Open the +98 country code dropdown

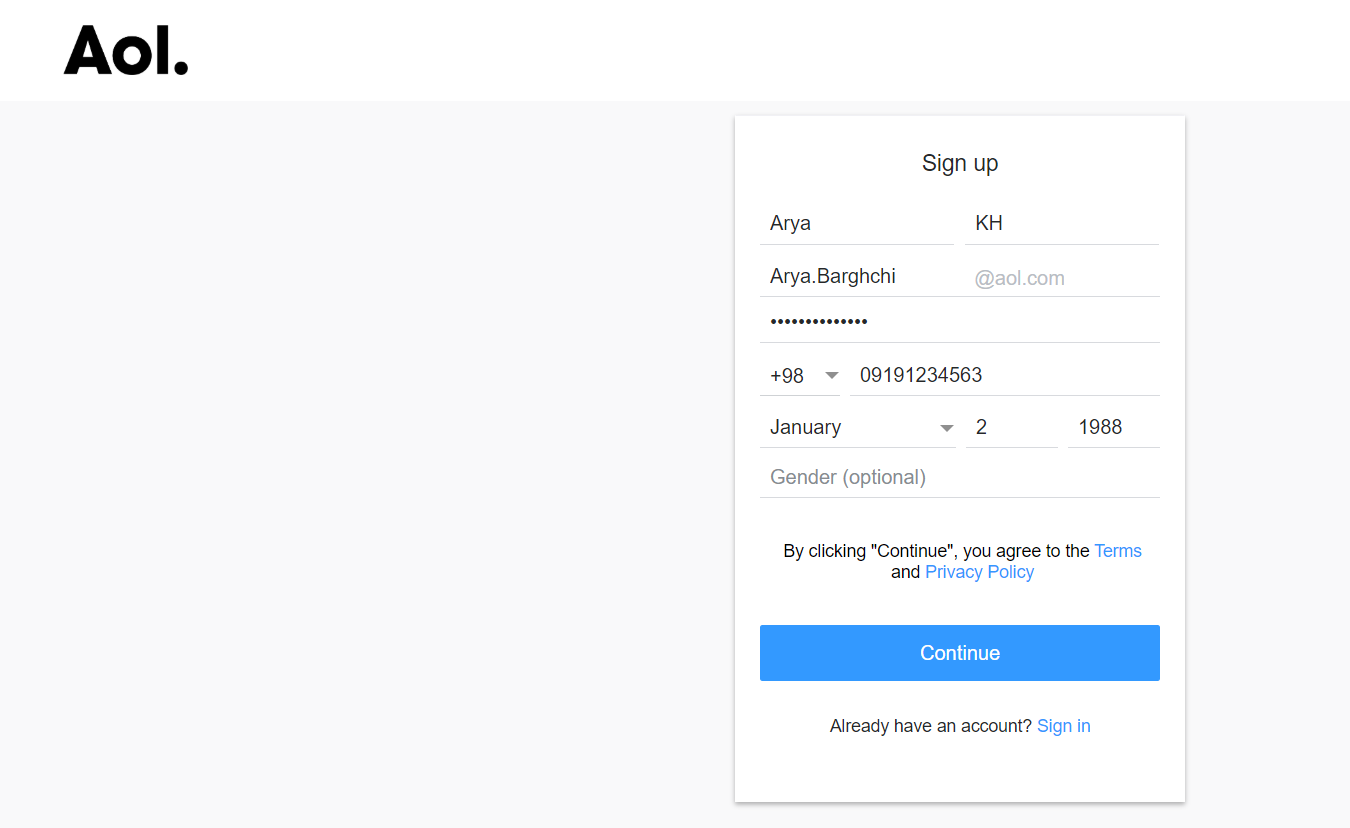800,375
